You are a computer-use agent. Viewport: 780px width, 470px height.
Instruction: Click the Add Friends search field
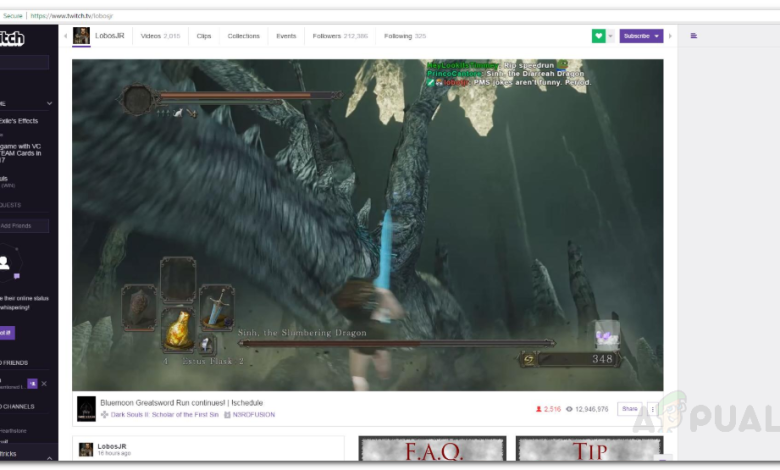tap(24, 226)
